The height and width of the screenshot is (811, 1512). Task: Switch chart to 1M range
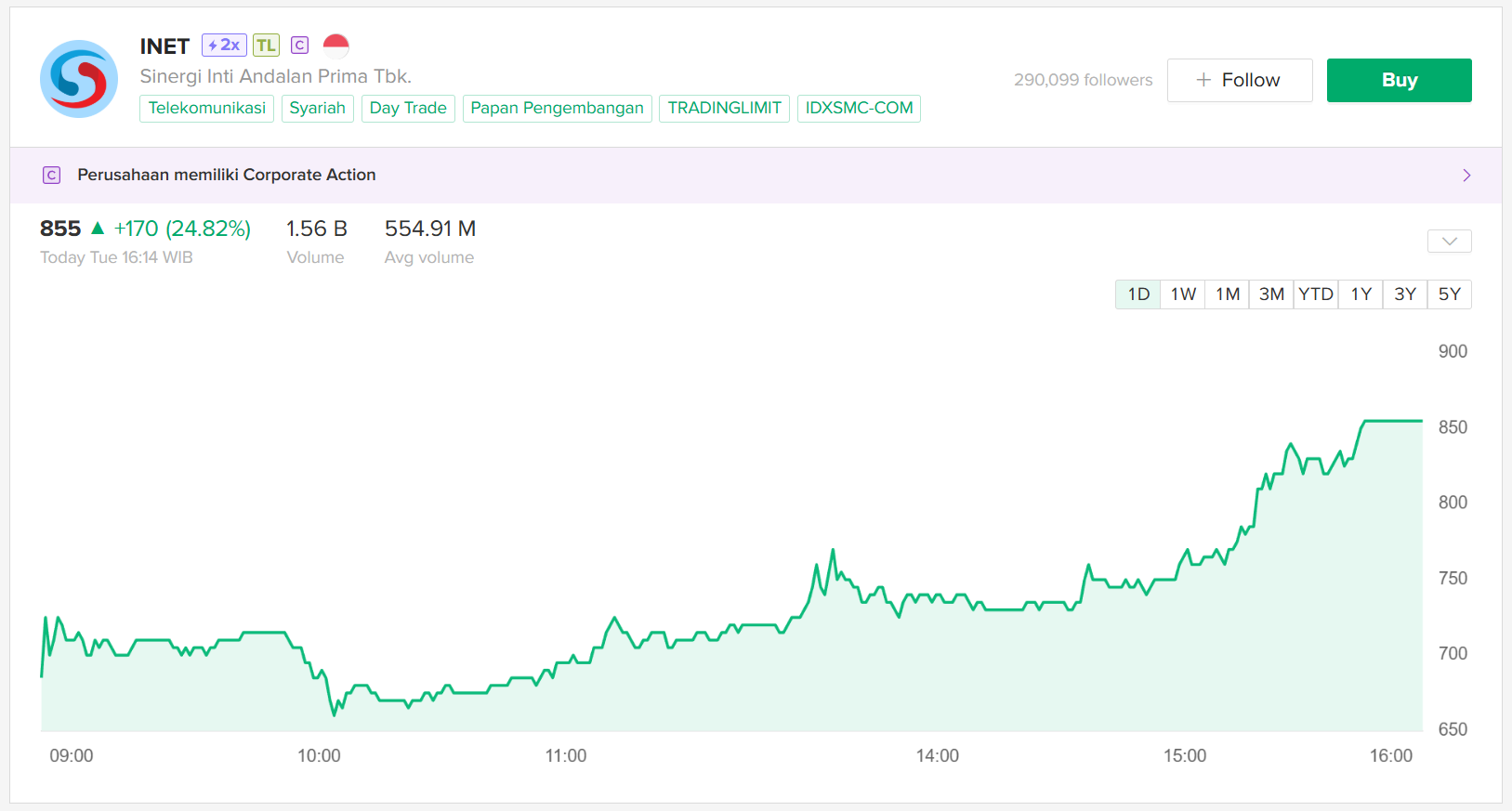tap(1228, 294)
